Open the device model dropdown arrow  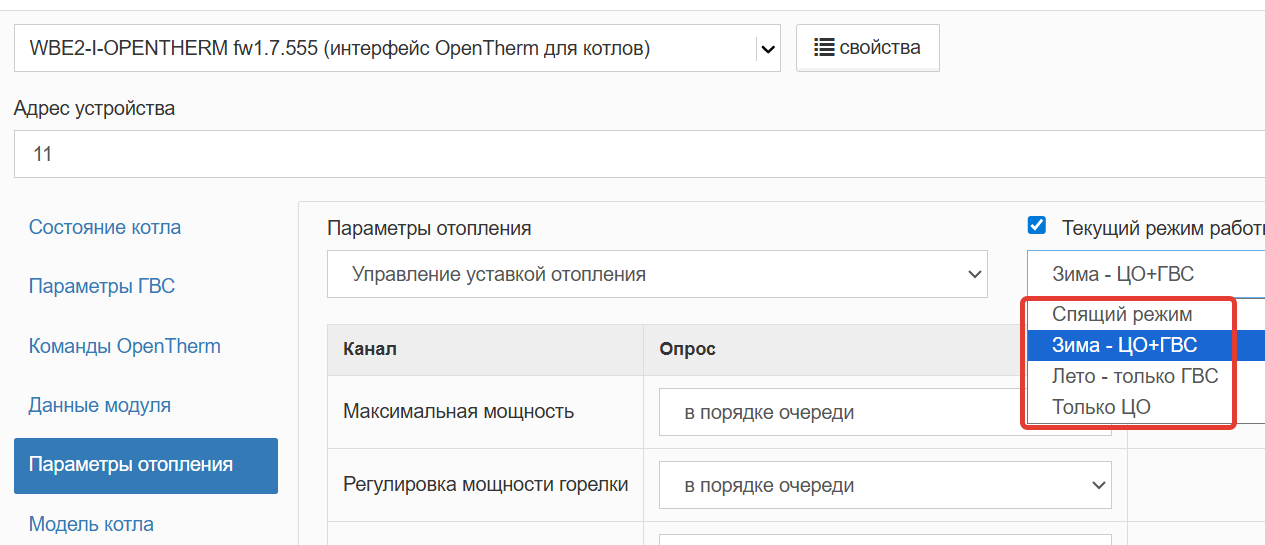pyautogui.click(x=767, y=48)
